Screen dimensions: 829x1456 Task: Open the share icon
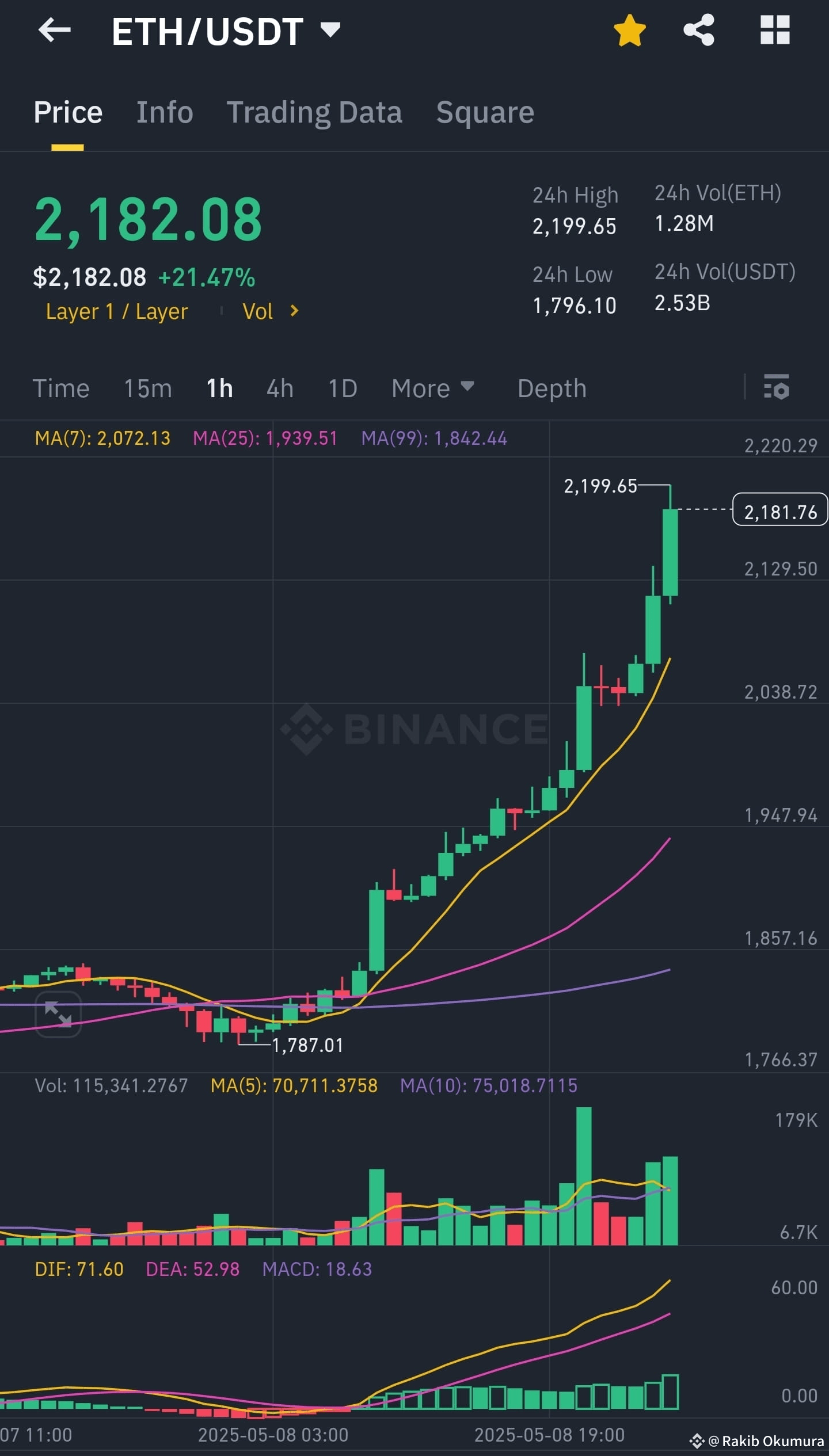699,30
